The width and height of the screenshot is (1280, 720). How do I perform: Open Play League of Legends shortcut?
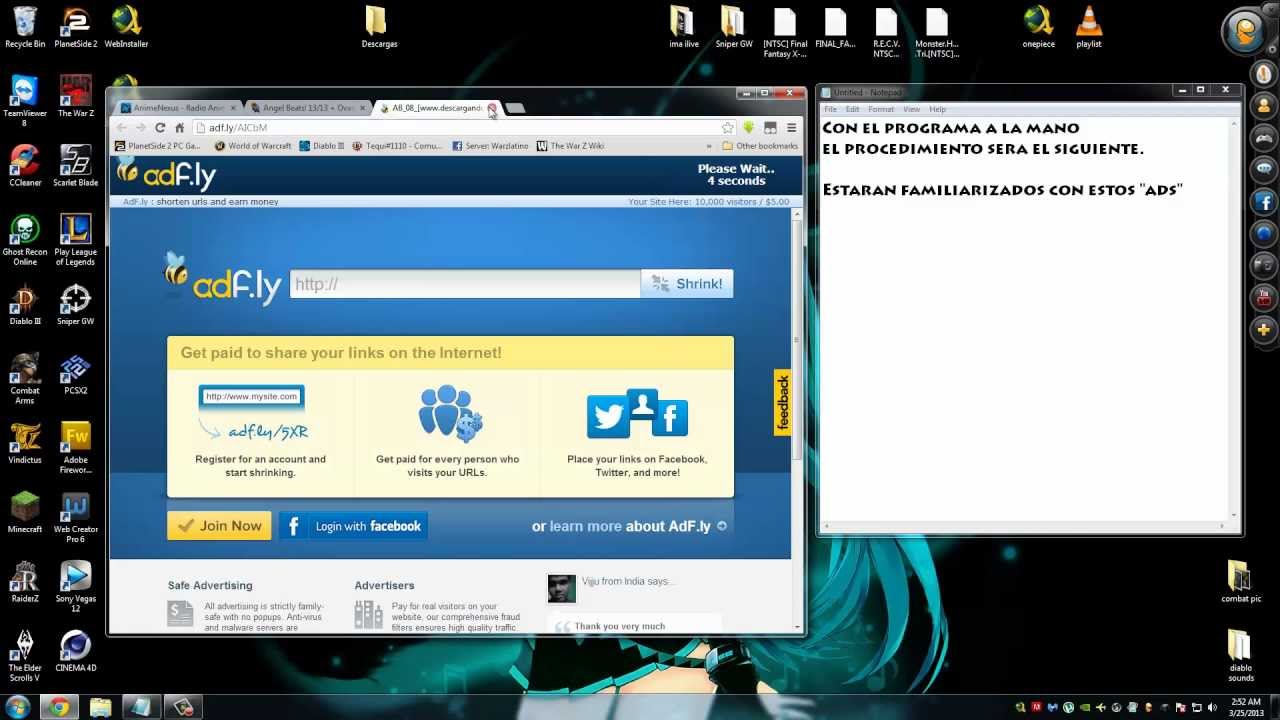(75, 240)
